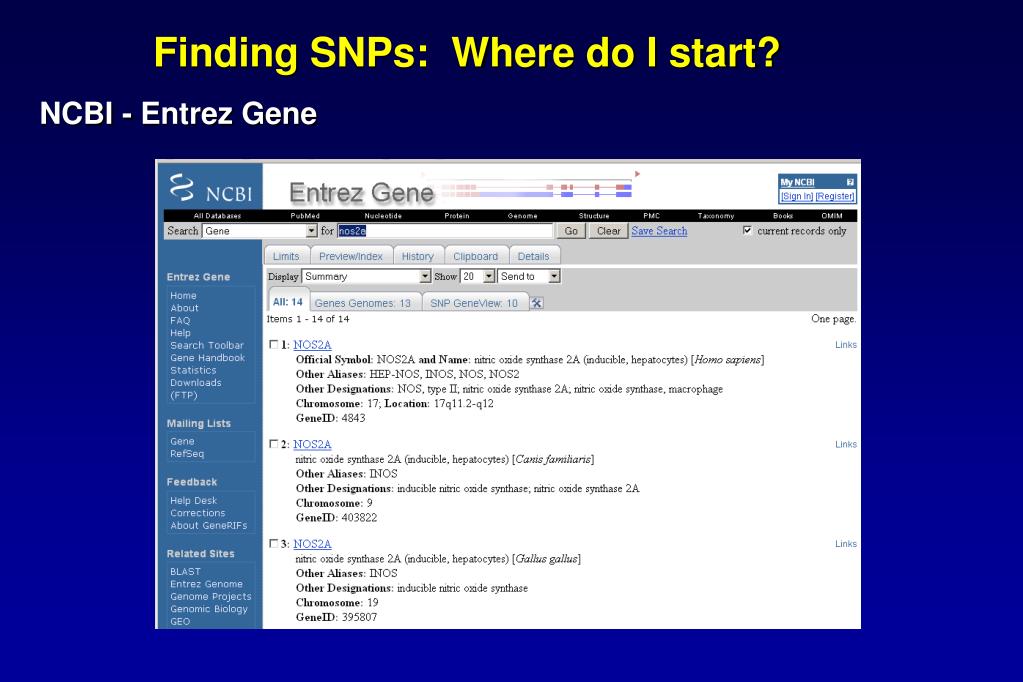Select the SNP GeneView: 10 tab
This screenshot has width=1023, height=682.
[x=474, y=303]
